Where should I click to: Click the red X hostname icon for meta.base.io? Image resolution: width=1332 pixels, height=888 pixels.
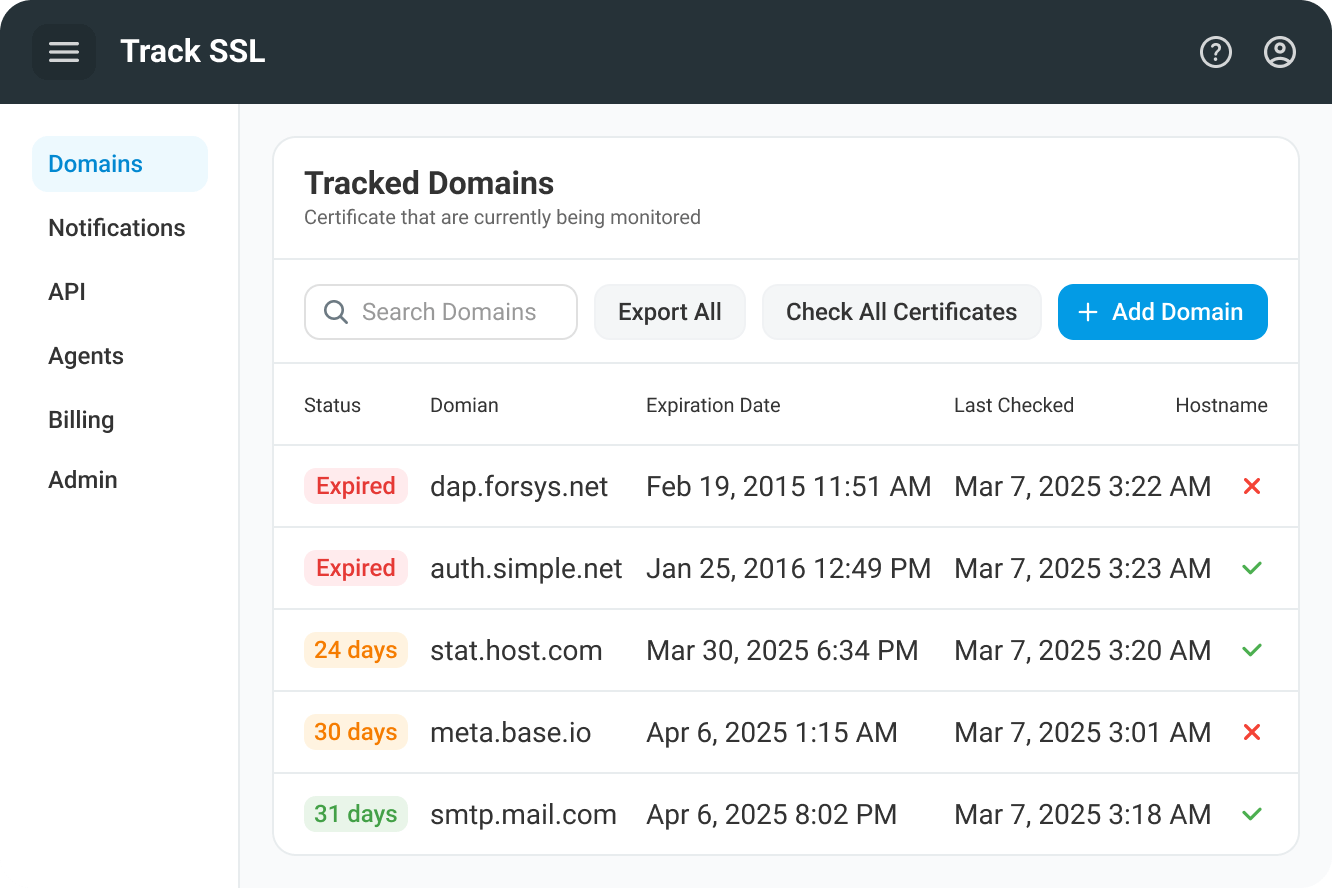tap(1251, 732)
